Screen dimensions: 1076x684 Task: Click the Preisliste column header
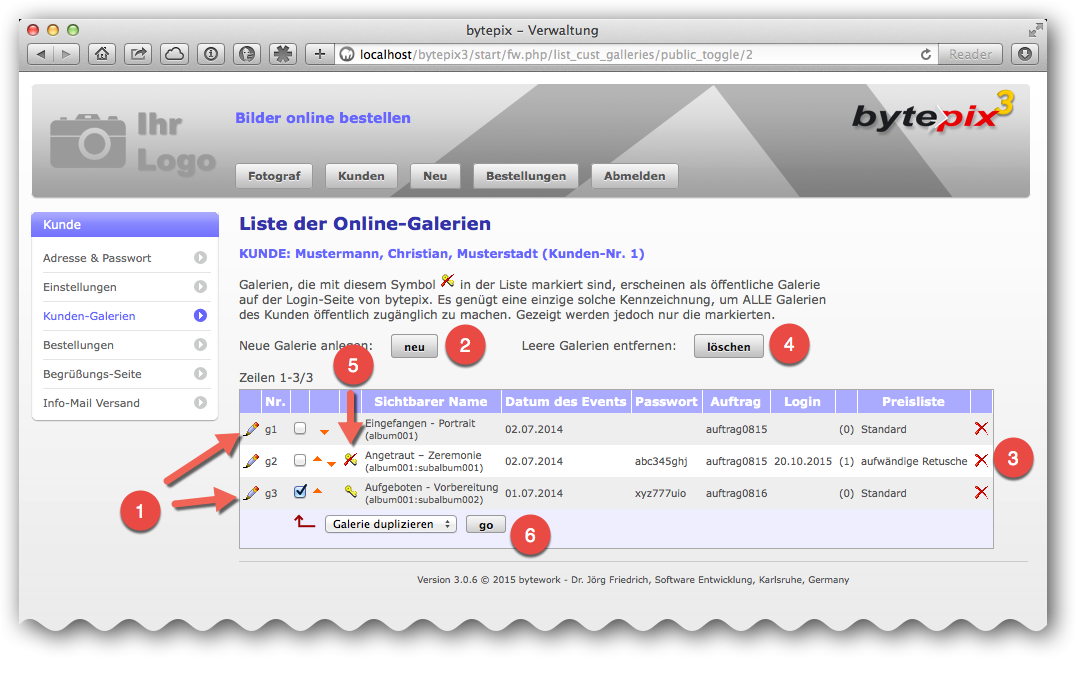(913, 401)
